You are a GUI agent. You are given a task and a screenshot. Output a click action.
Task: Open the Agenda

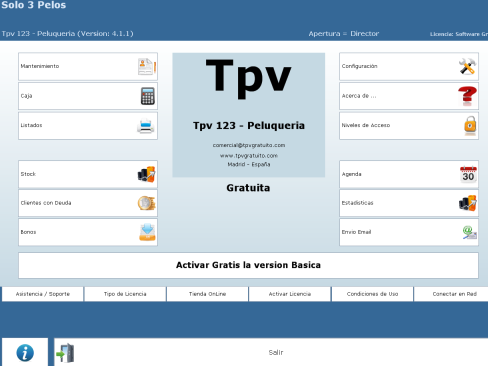[409, 174]
